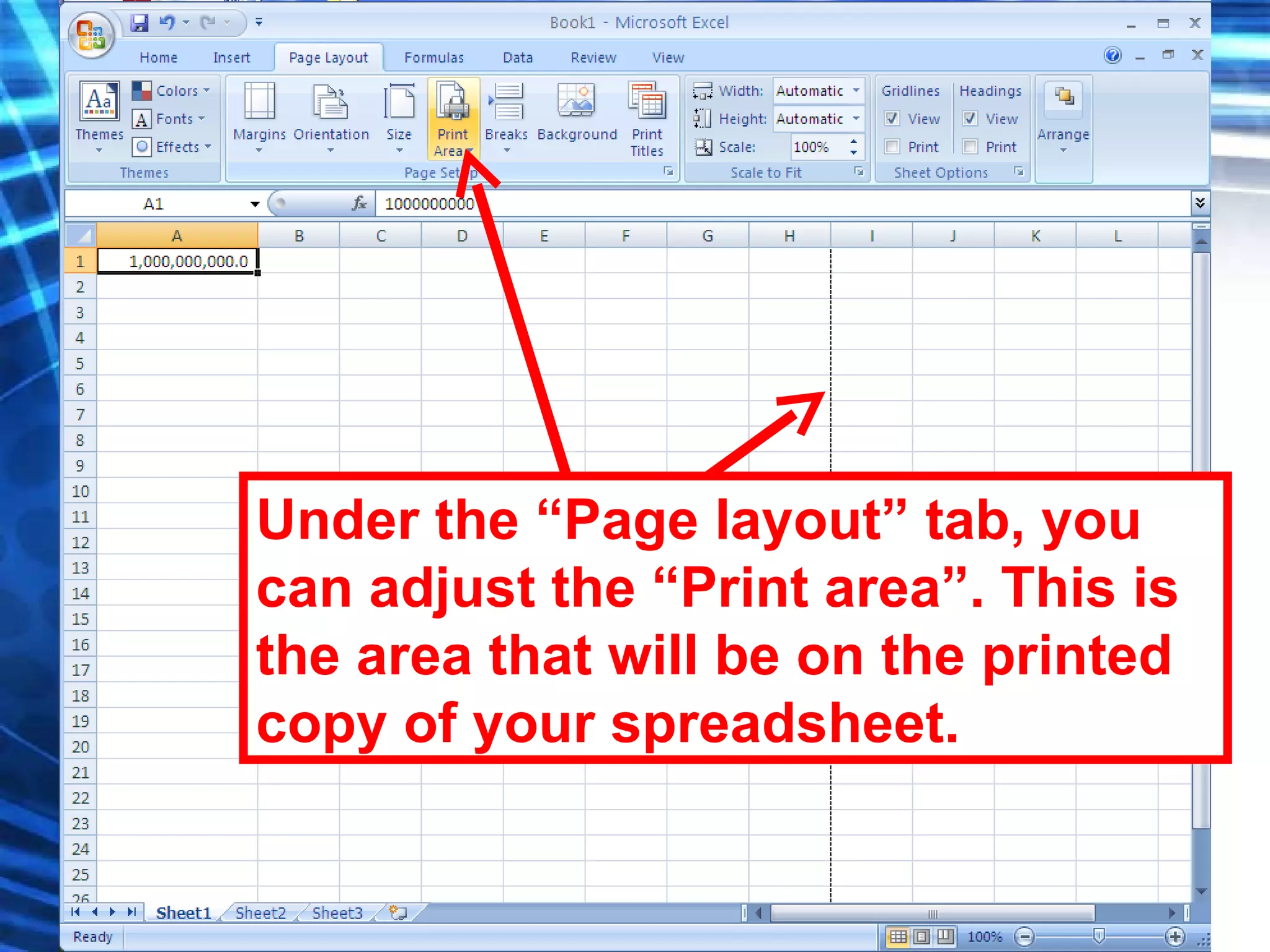The height and width of the screenshot is (952, 1270).
Task: Switch to Page Layout view in status bar
Action: tap(921, 937)
